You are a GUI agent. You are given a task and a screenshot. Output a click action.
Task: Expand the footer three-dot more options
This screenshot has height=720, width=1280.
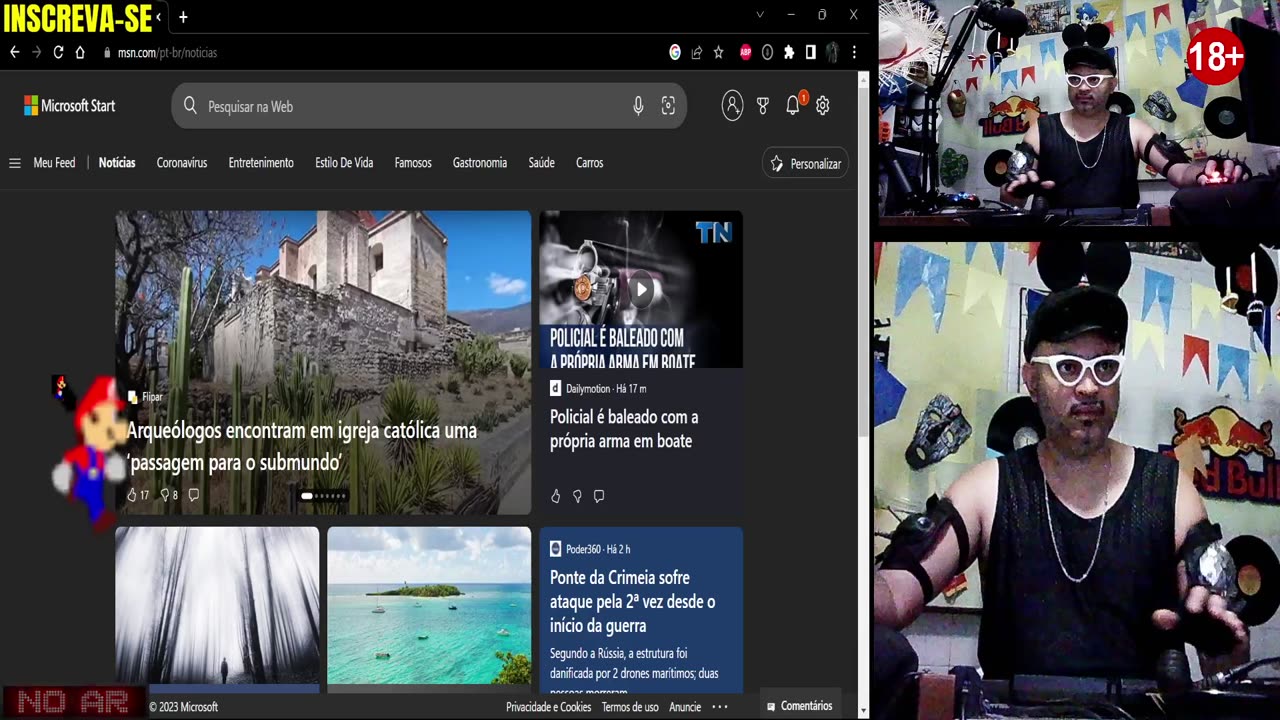click(720, 707)
